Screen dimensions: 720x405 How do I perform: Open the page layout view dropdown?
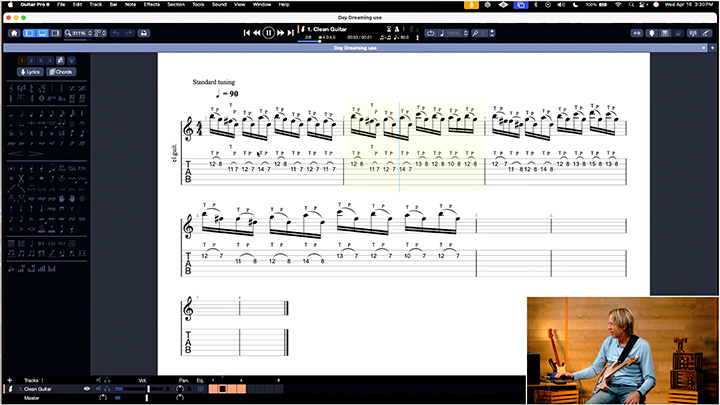coord(101,33)
